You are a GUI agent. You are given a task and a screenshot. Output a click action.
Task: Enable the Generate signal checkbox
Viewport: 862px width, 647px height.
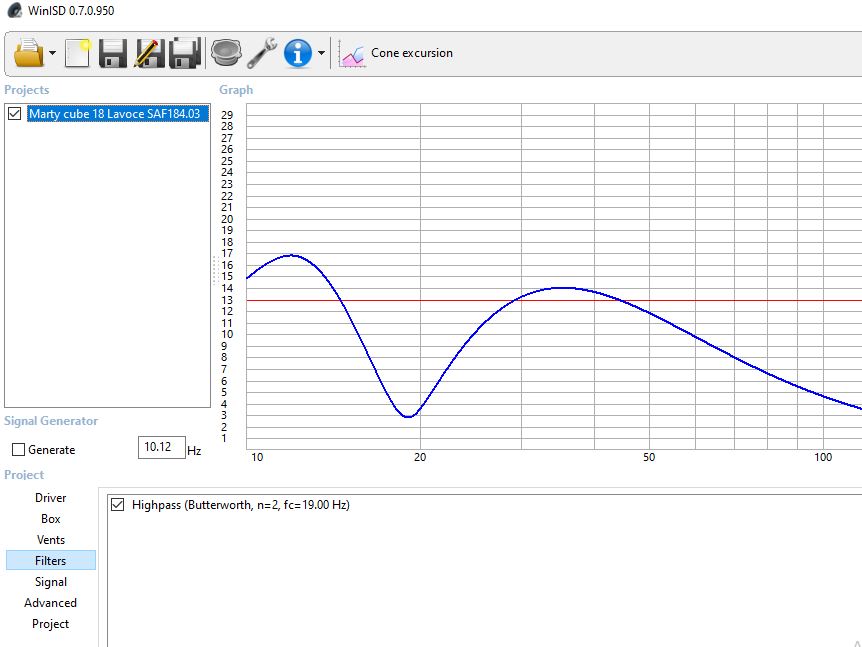pos(18,450)
